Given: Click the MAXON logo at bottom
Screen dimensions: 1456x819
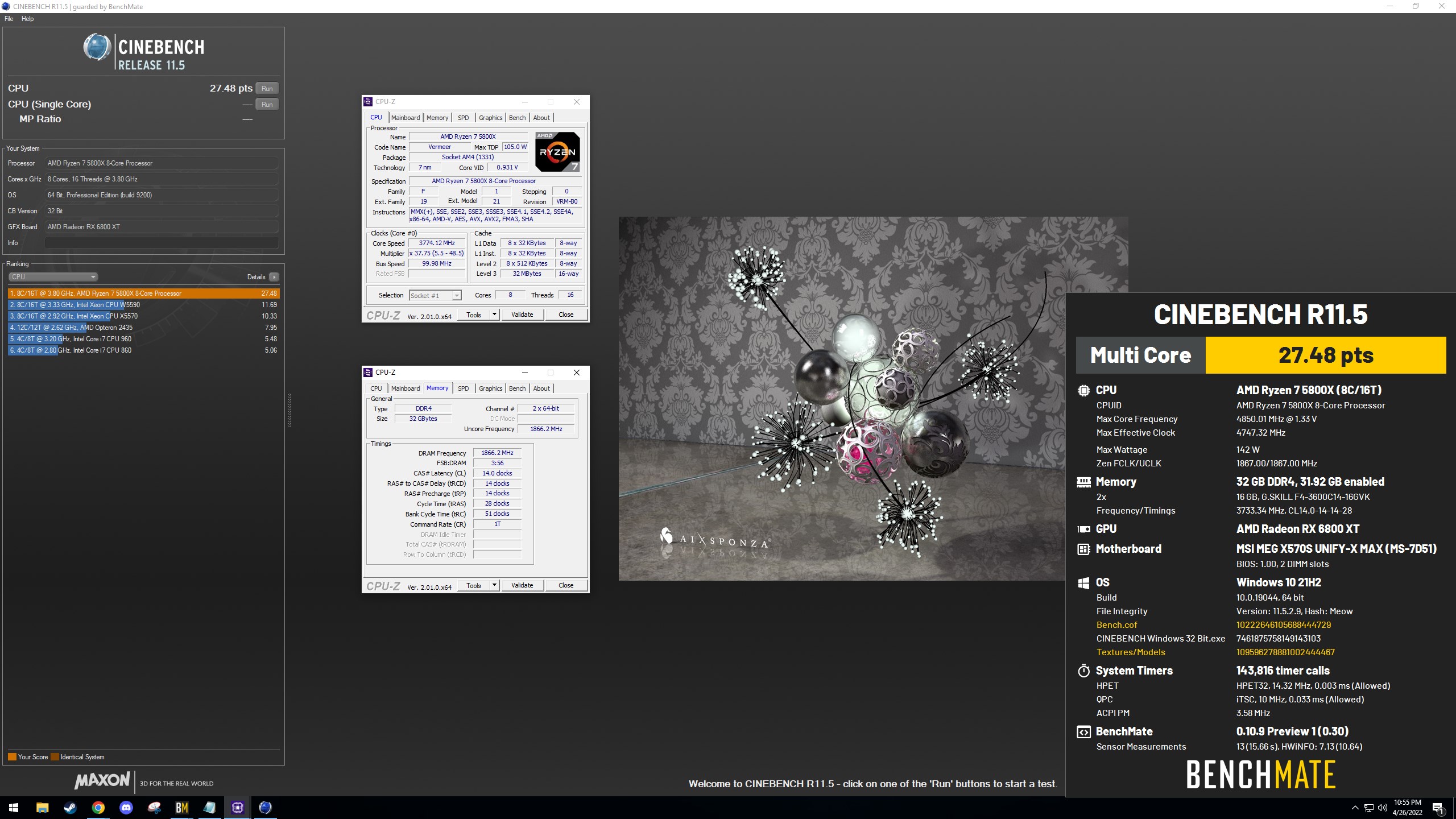Looking at the screenshot, I should click(102, 780).
